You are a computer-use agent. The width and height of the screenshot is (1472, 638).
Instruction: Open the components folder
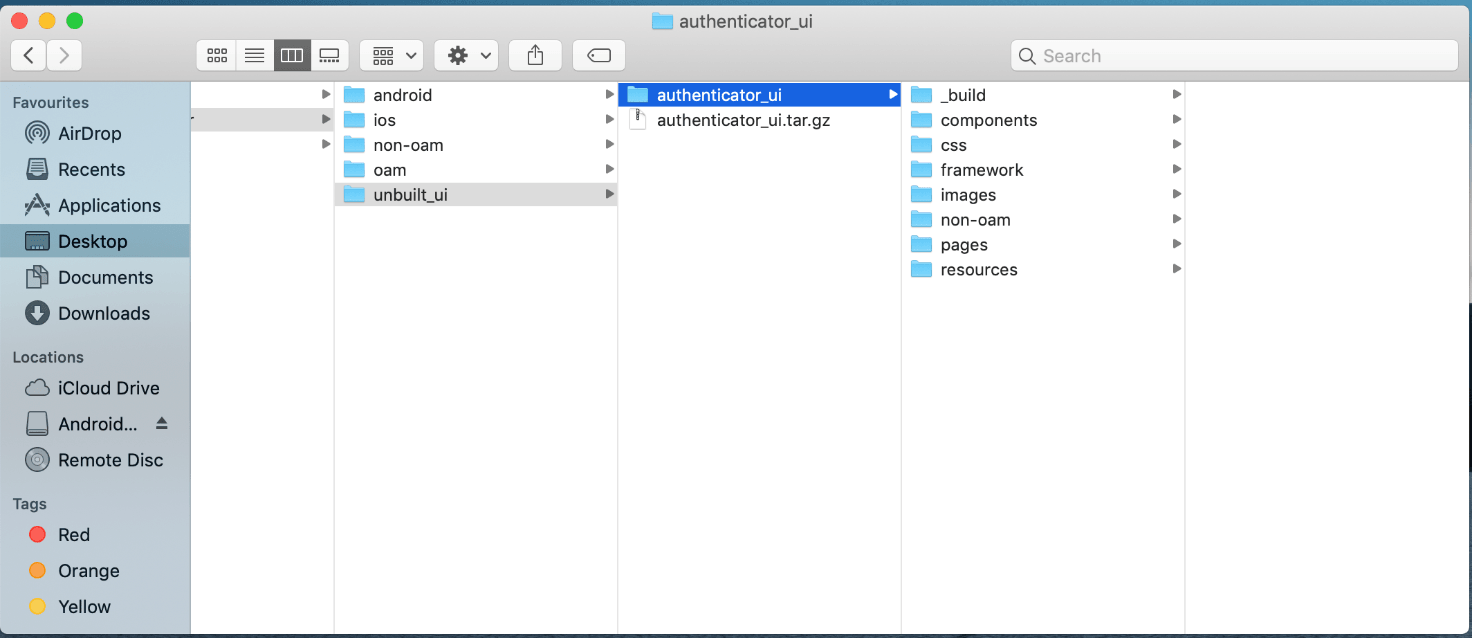pyautogui.click(x=1043, y=120)
